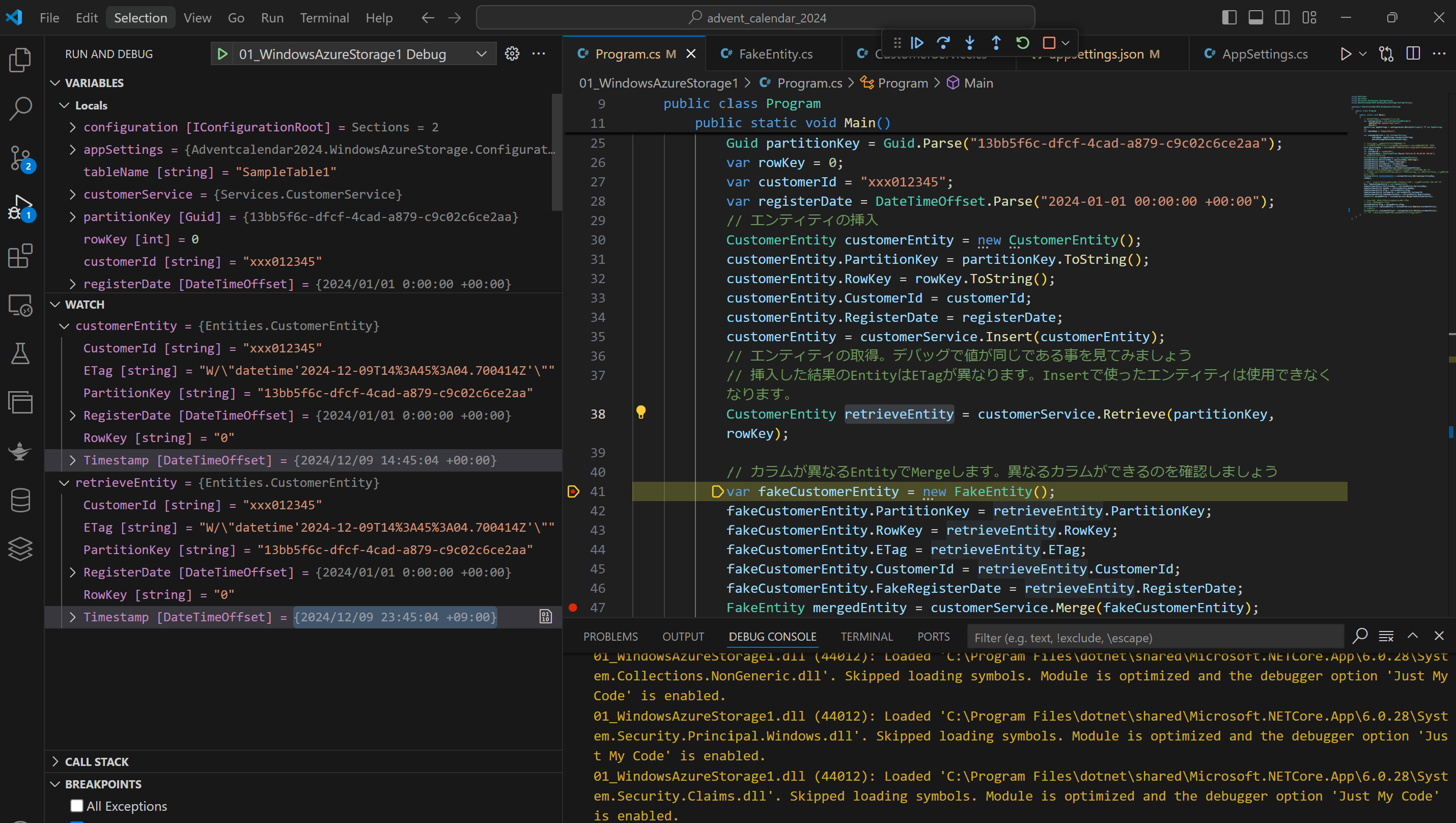Collapse the retrieveEntity watch expression
The width and height of the screenshot is (1456, 823).
click(65, 483)
